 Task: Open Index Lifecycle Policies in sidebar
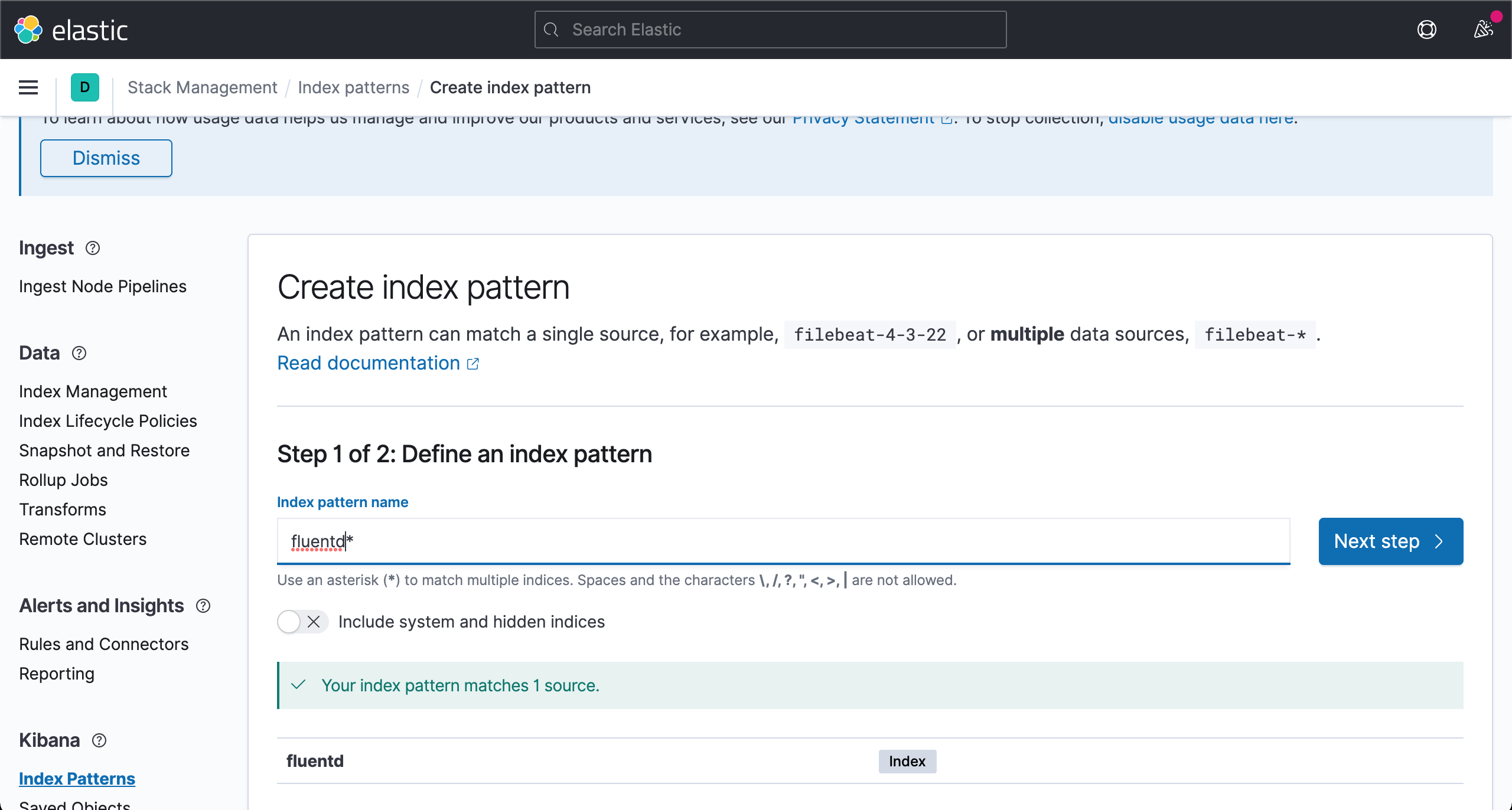(x=108, y=421)
